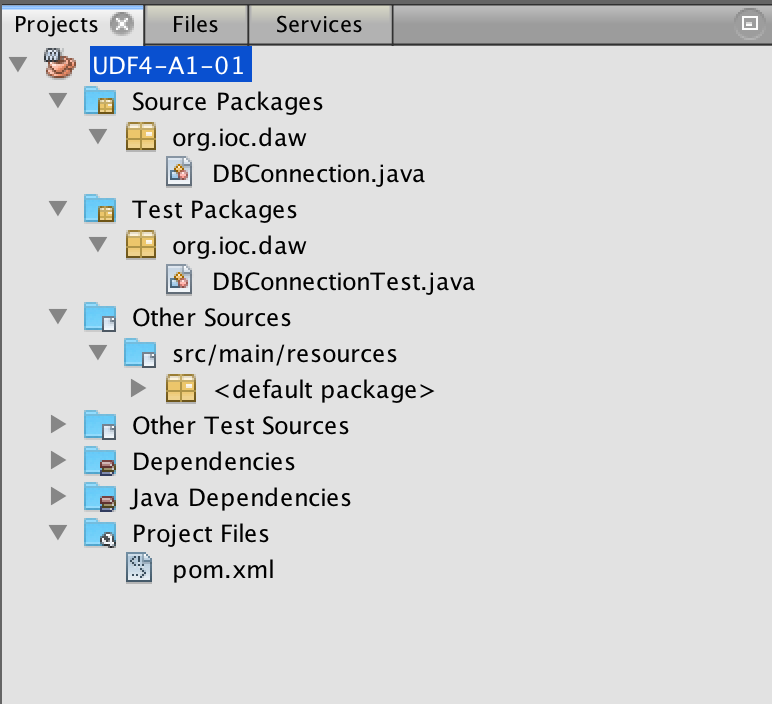The height and width of the screenshot is (704, 772).
Task: Collapse the UDF4-A1-01 project node
Action: tap(18, 64)
